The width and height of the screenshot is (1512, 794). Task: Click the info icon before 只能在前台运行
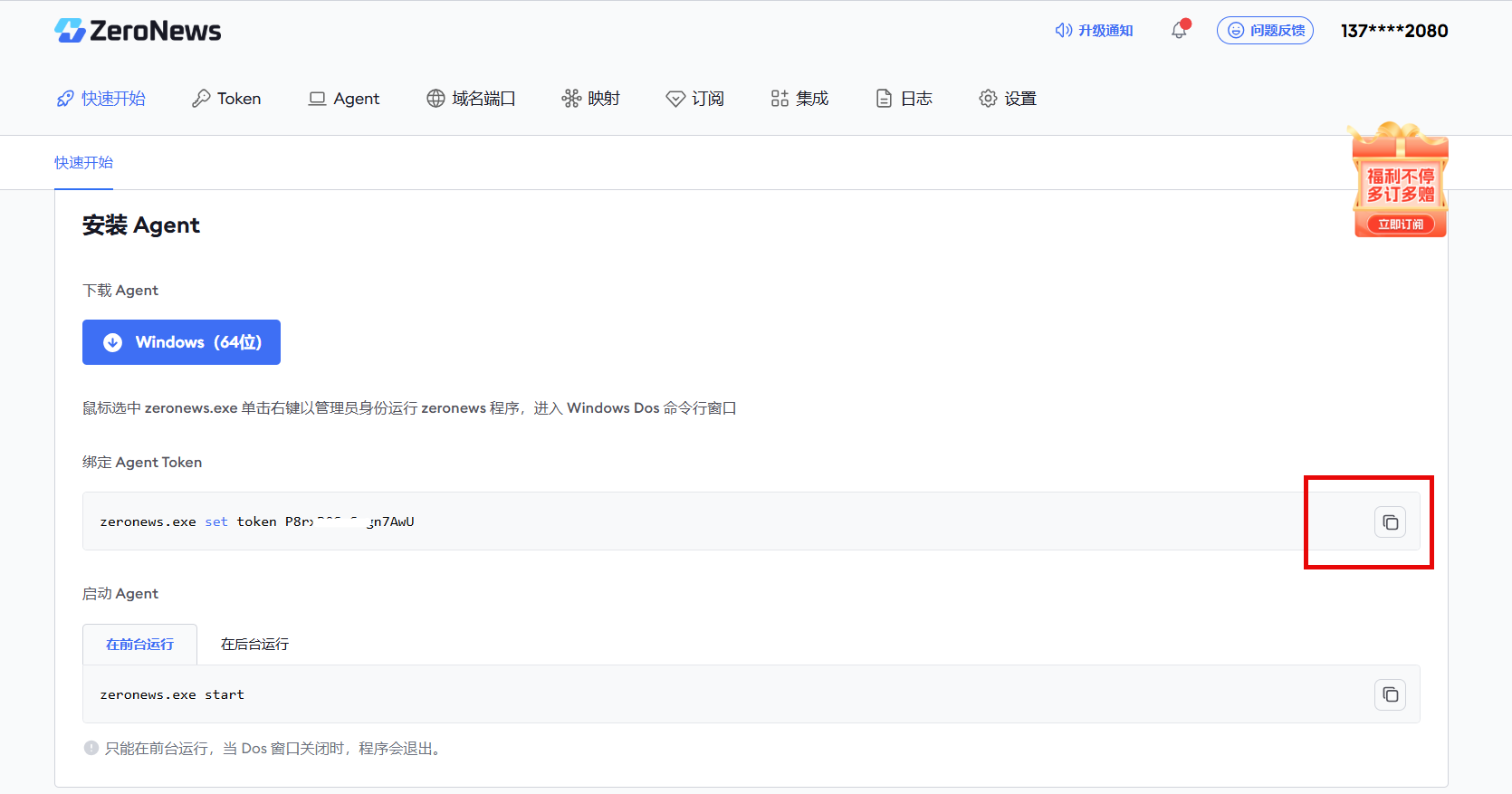[91, 748]
